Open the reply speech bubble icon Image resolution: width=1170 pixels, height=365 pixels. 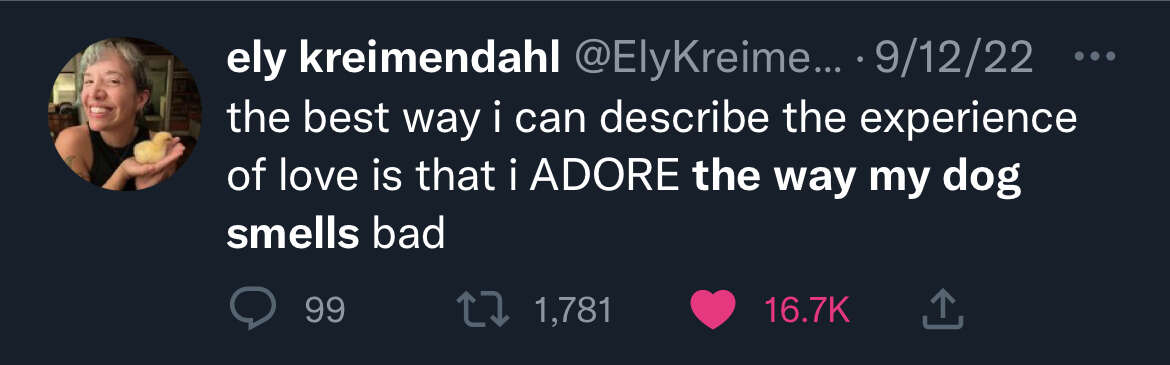pos(252,309)
